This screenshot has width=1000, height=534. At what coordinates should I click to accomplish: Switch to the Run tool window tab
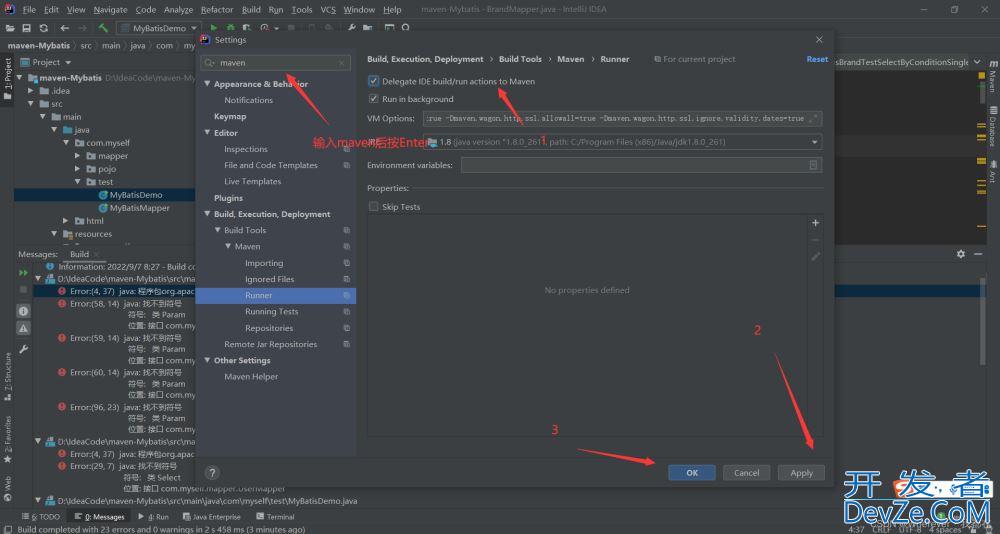pyautogui.click(x=153, y=517)
